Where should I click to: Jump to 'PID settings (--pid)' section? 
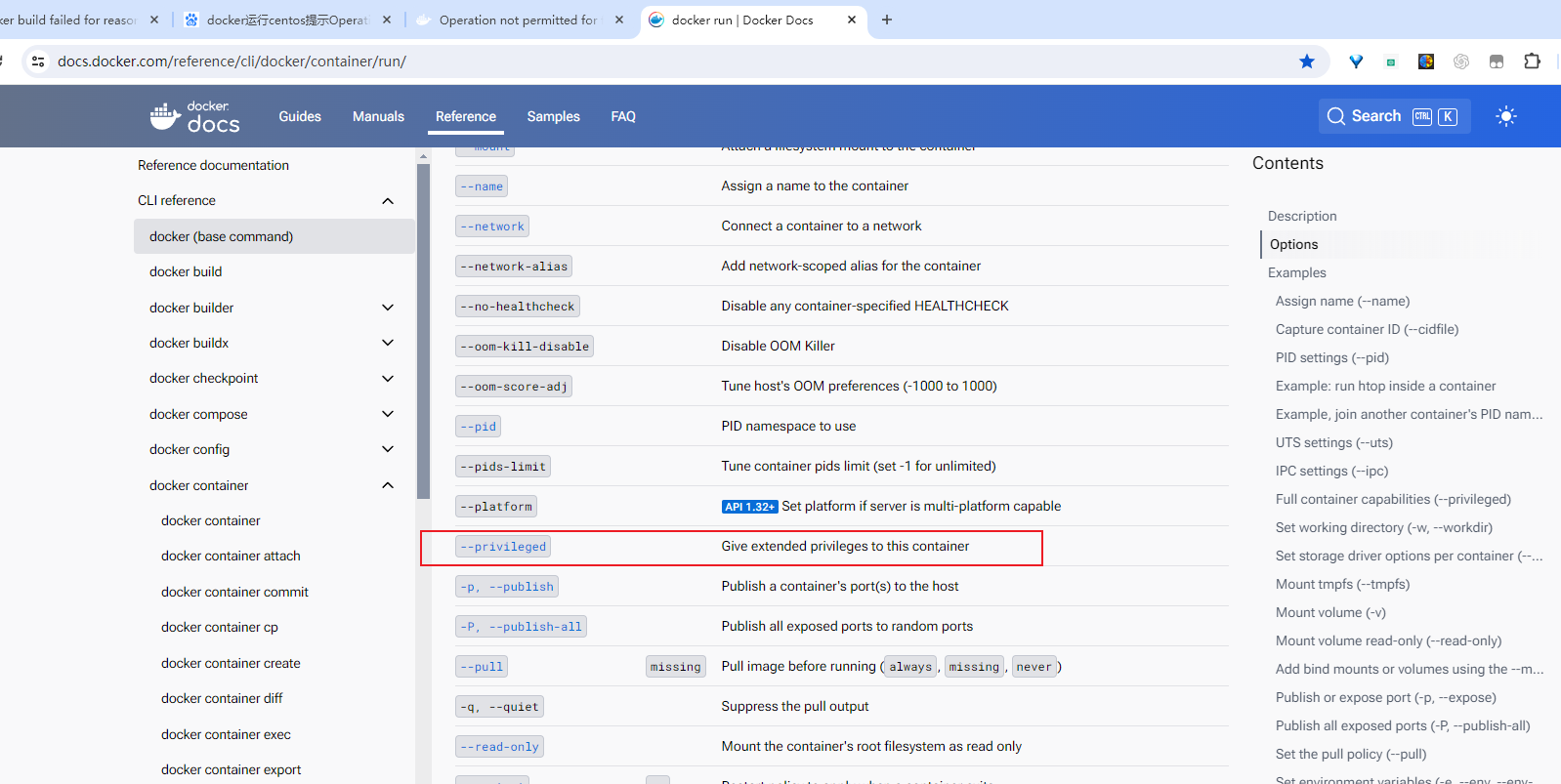coord(1332,357)
